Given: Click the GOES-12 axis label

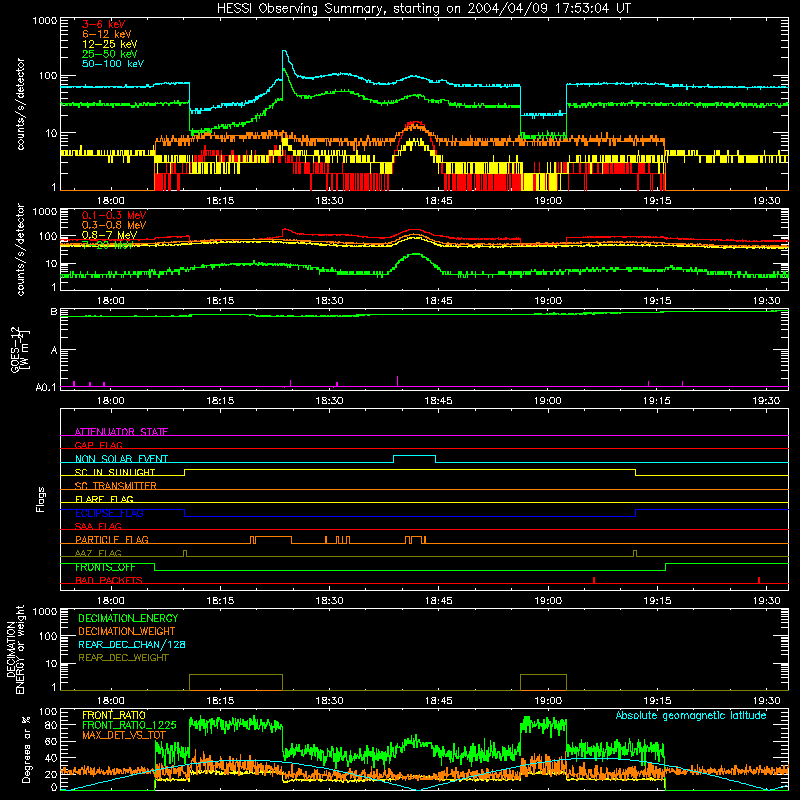Looking at the screenshot, I should 19,349.
